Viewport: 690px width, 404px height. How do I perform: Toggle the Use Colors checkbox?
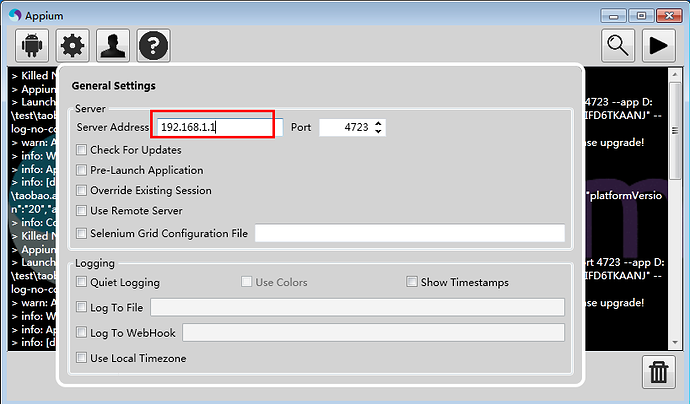pos(246,282)
